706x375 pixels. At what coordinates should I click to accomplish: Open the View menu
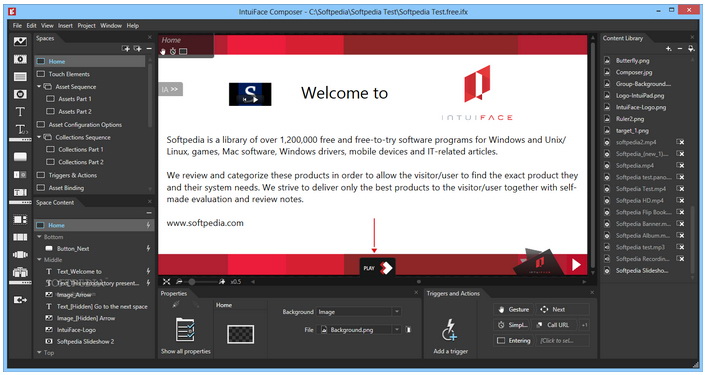pos(47,26)
